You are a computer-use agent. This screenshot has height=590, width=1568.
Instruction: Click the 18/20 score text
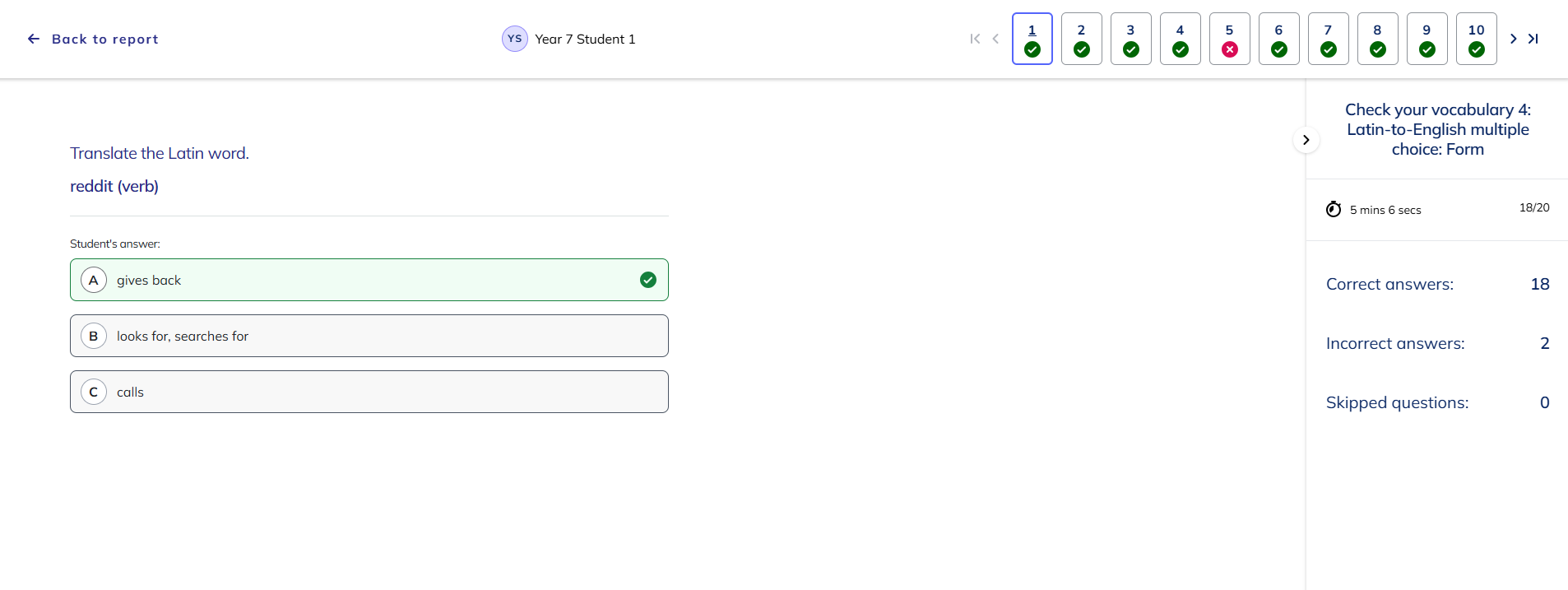pyautogui.click(x=1534, y=207)
